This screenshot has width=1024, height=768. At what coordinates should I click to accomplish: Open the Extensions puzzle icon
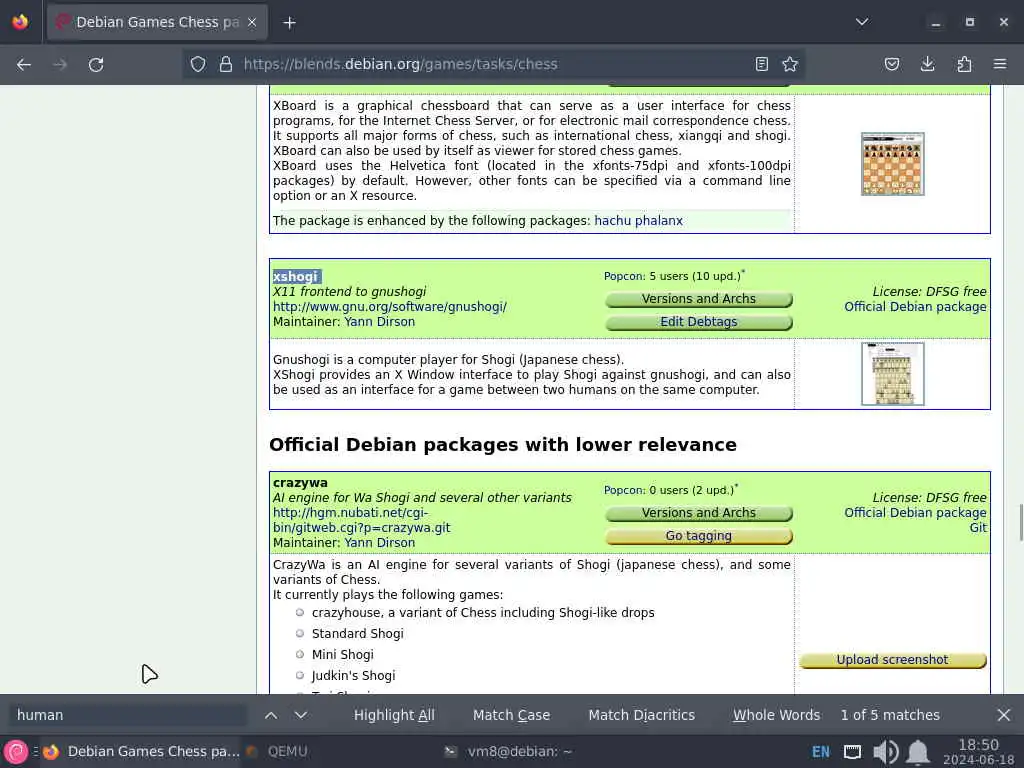[x=964, y=64]
